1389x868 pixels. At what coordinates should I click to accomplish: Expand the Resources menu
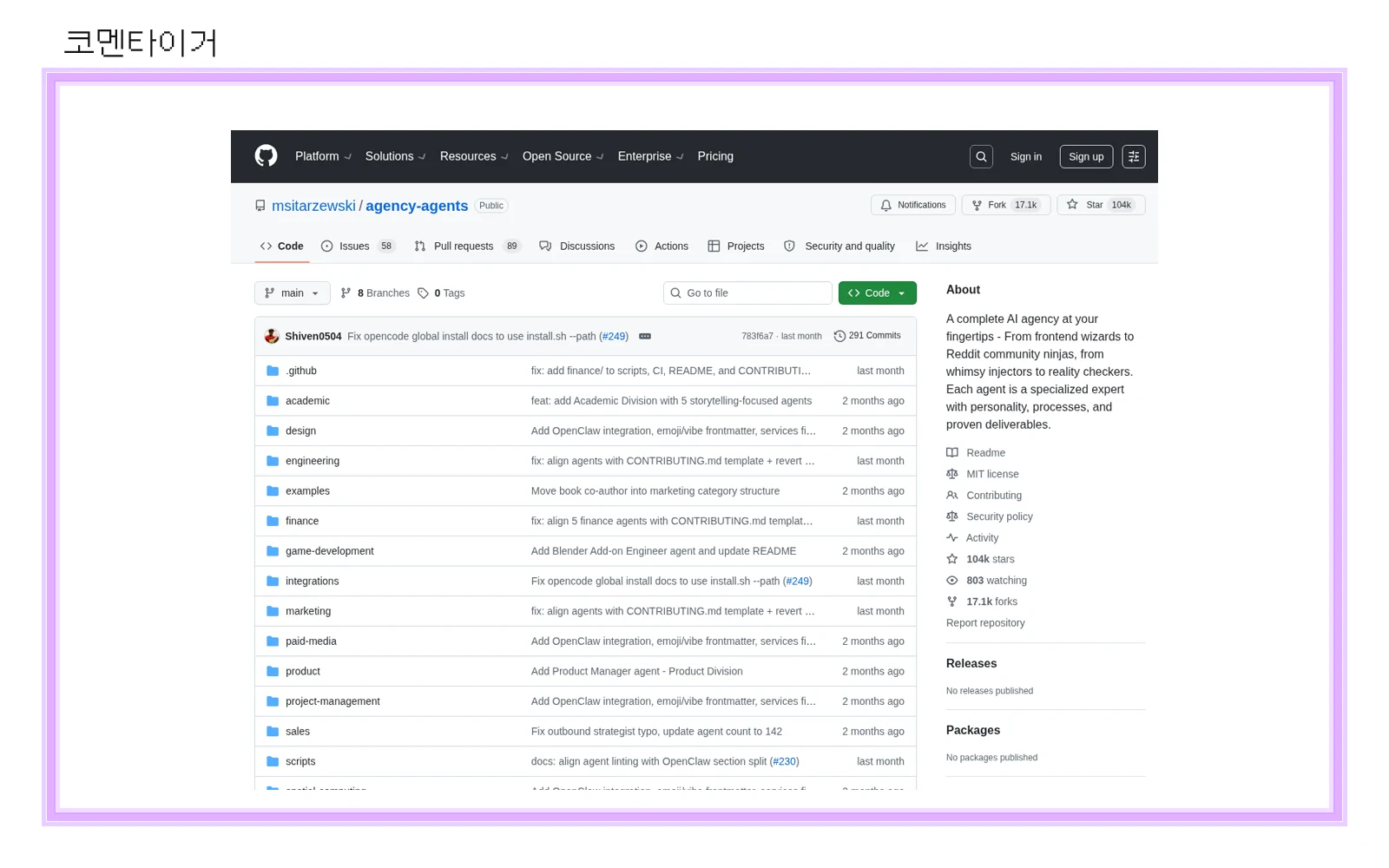pyautogui.click(x=474, y=157)
